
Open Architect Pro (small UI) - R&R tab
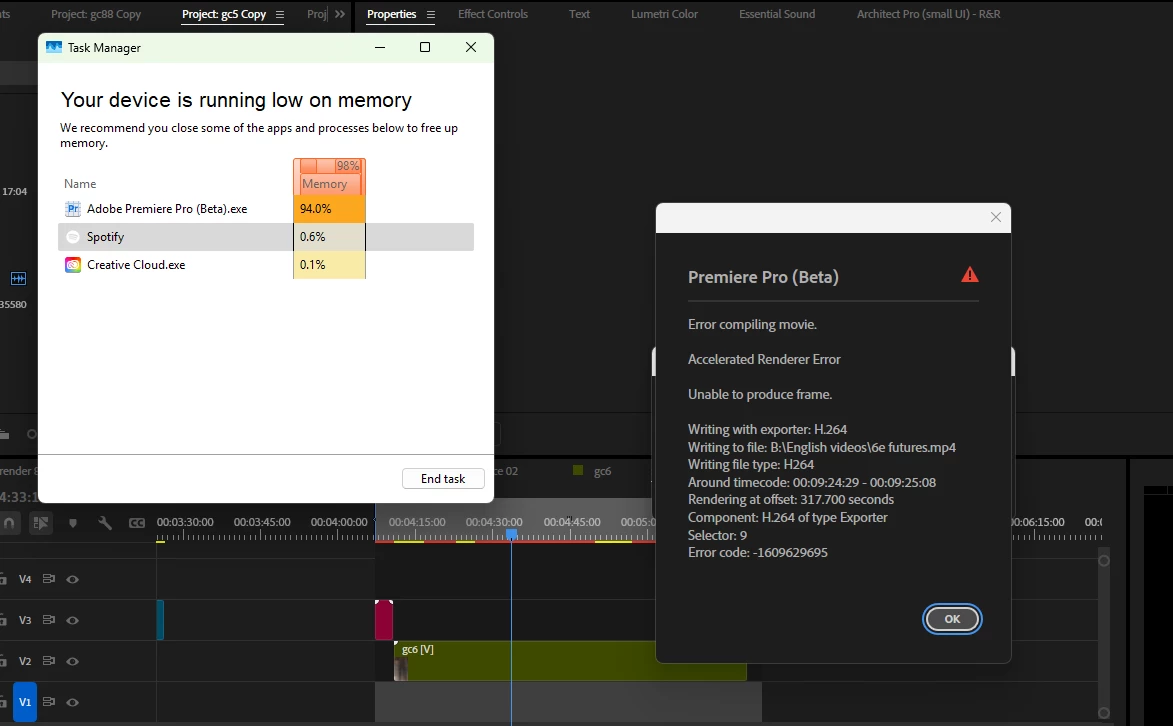pos(928,14)
